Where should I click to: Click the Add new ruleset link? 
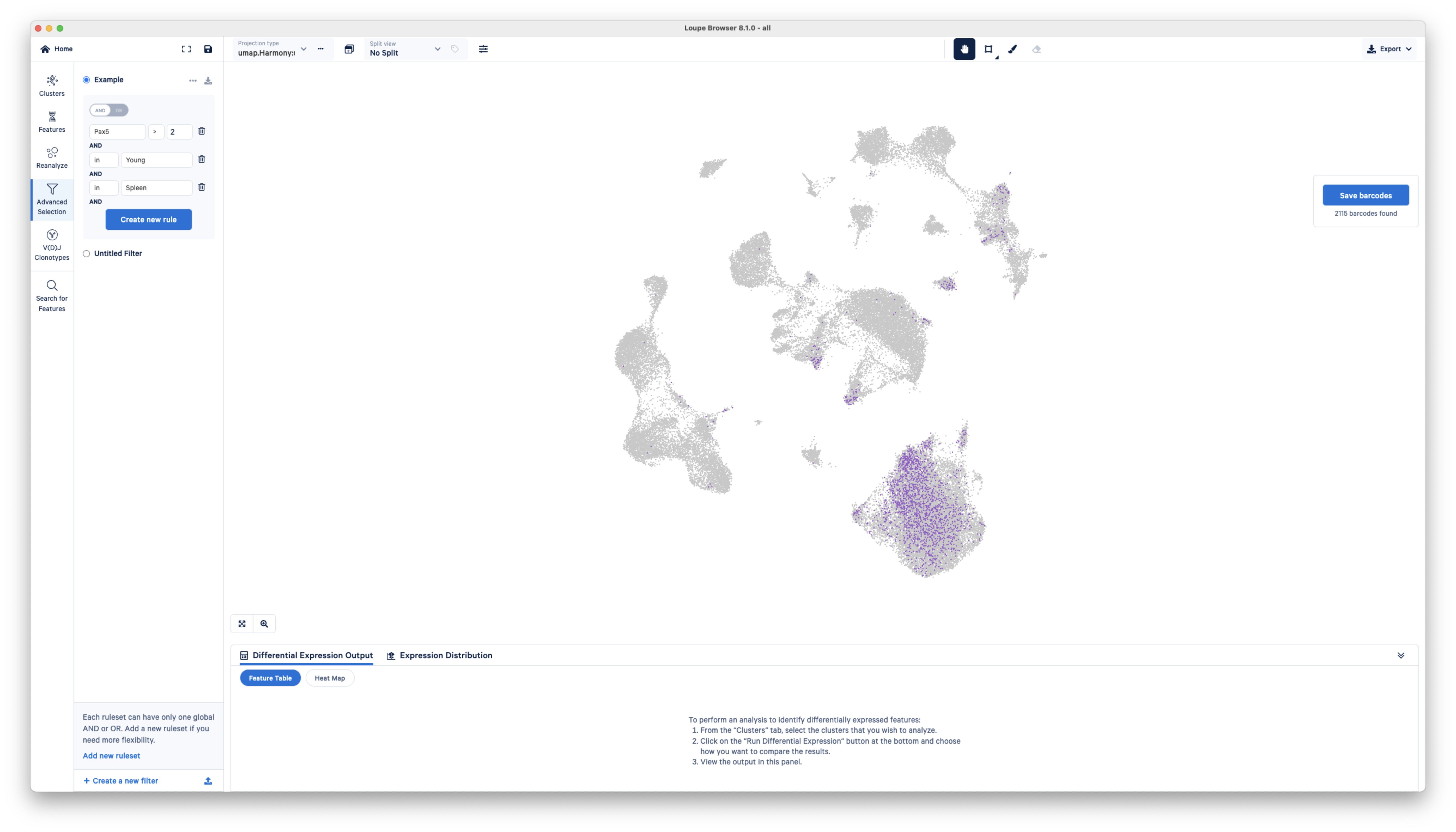click(x=111, y=755)
